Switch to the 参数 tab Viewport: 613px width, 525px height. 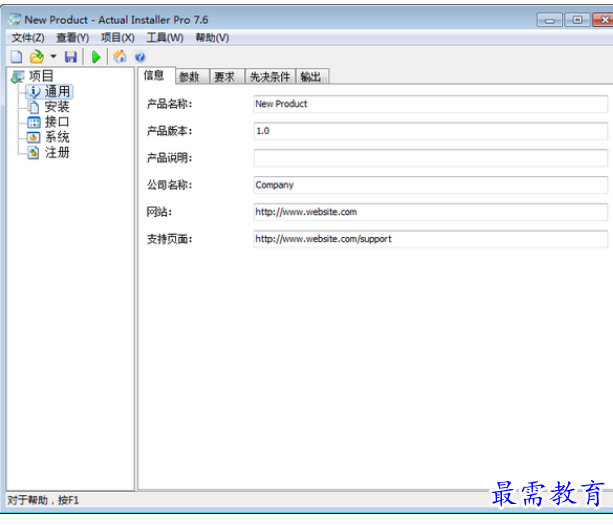pyautogui.click(x=190, y=77)
